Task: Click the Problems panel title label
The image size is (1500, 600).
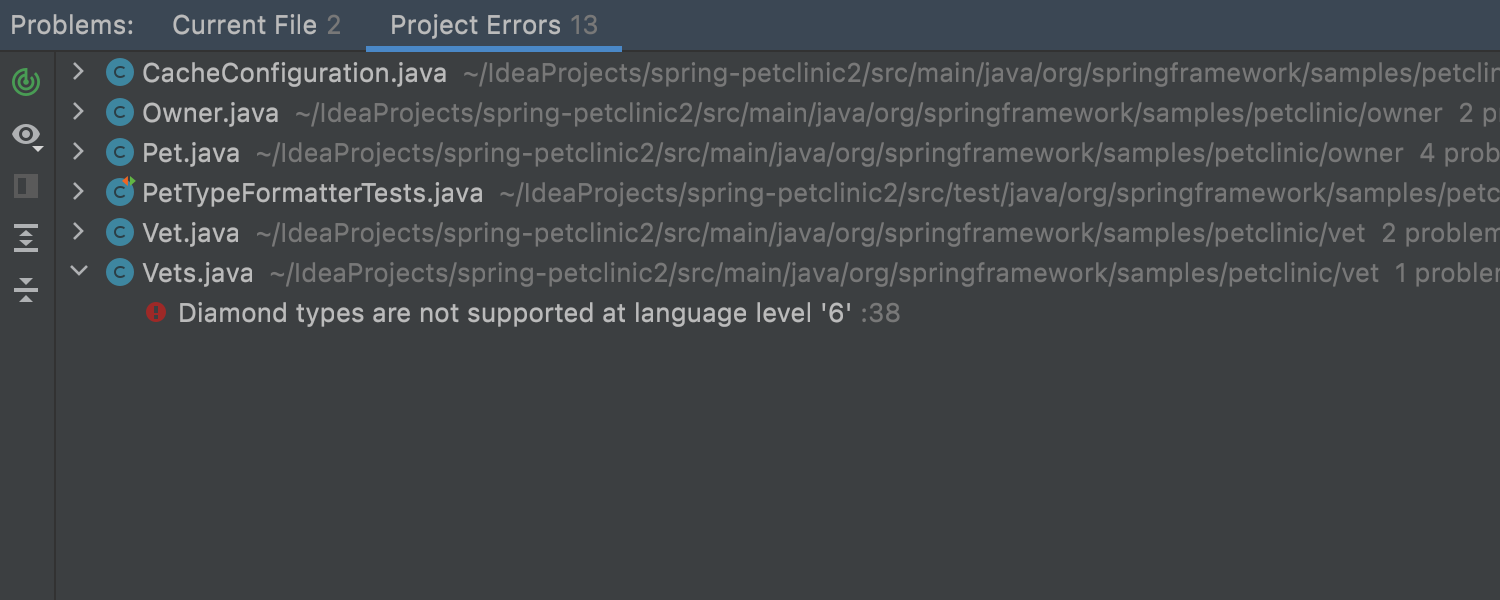Action: pos(71,25)
